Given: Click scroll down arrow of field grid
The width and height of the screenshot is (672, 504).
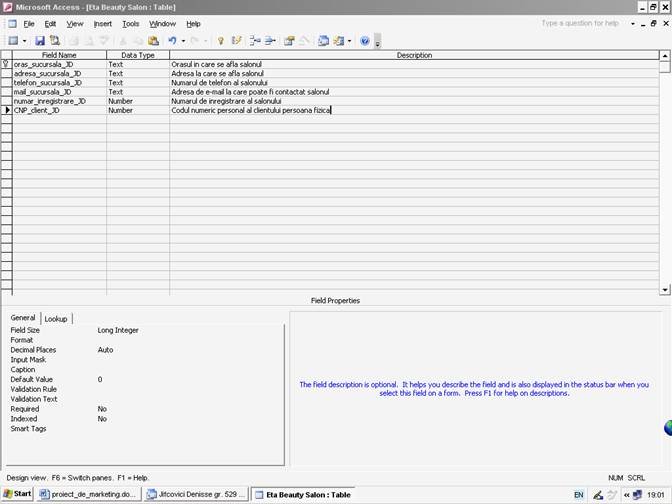Looking at the screenshot, I should [664, 290].
